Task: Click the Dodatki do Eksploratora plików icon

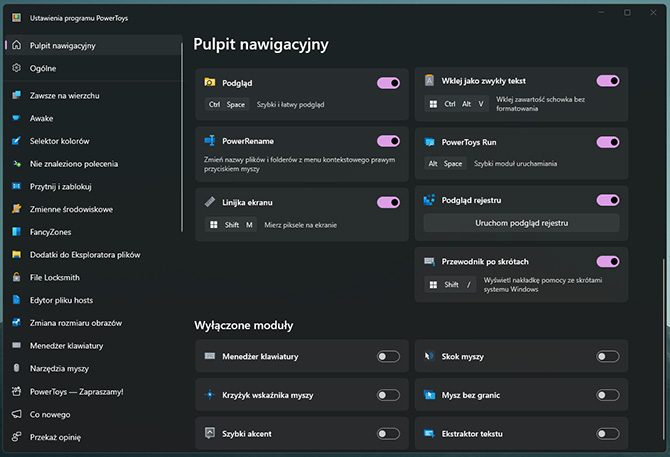Action: (16, 255)
